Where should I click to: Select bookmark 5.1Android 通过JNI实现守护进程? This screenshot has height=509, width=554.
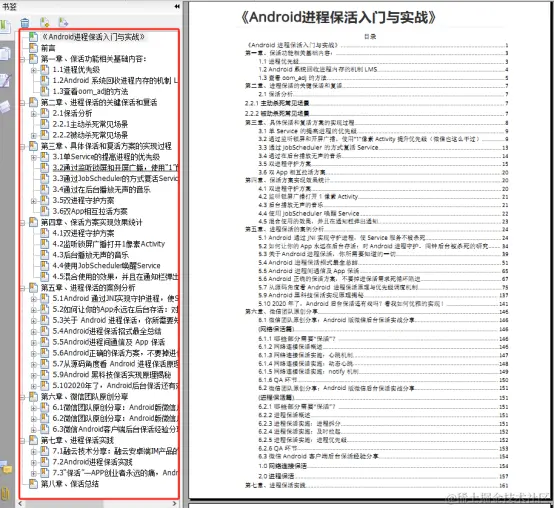[x=115, y=298]
